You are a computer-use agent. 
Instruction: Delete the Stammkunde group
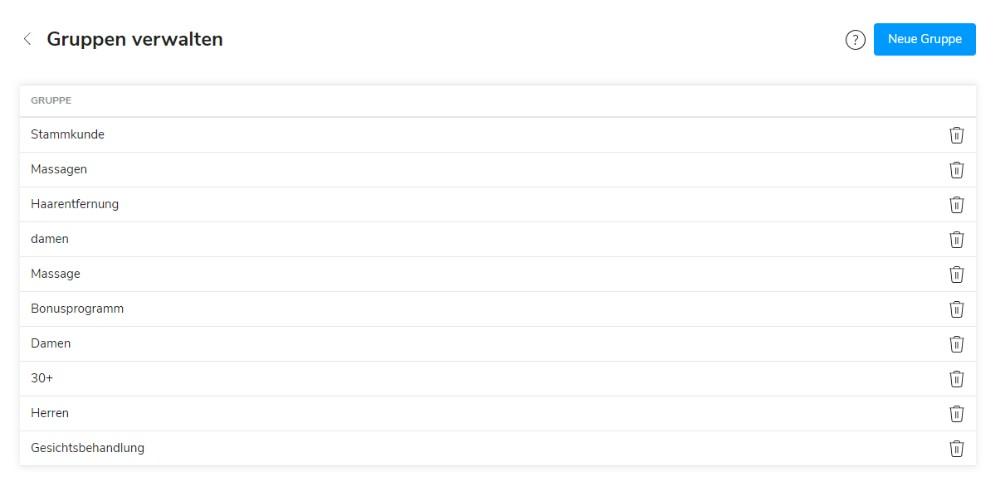(x=956, y=135)
